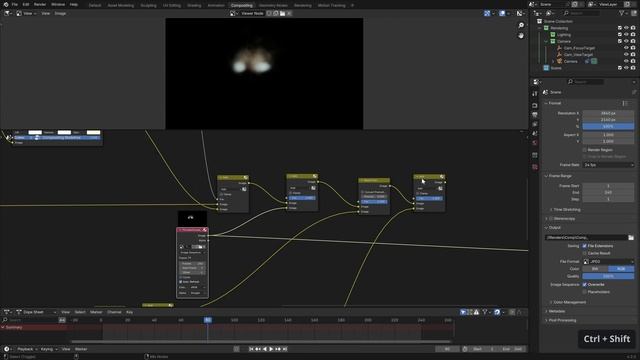
Task: Click the zoom magnifier icon in viewer
Action: tap(521, 25)
